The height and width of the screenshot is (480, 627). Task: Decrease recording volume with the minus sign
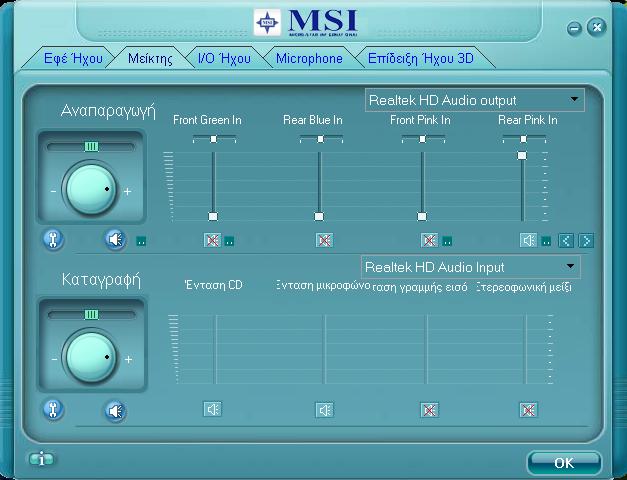coord(54,360)
